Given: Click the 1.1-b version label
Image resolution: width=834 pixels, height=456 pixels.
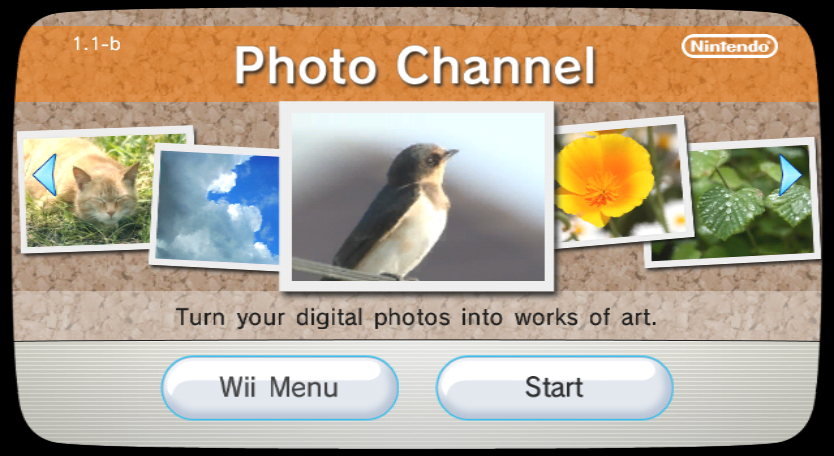Looking at the screenshot, I should point(96,44).
